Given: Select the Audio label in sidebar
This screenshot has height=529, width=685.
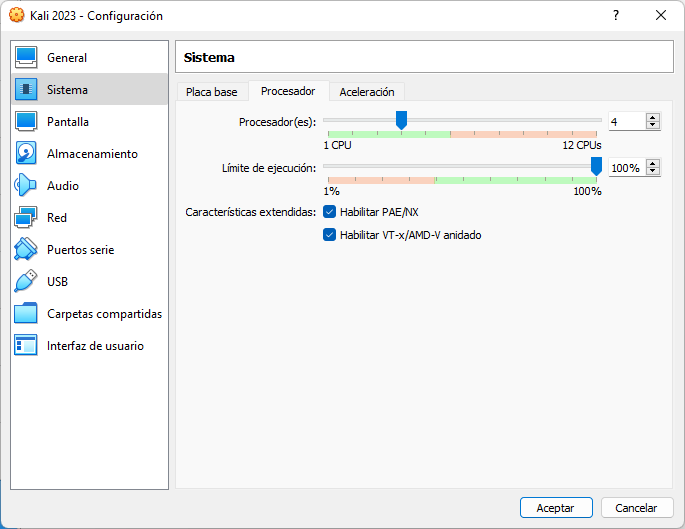Looking at the screenshot, I should tap(63, 186).
